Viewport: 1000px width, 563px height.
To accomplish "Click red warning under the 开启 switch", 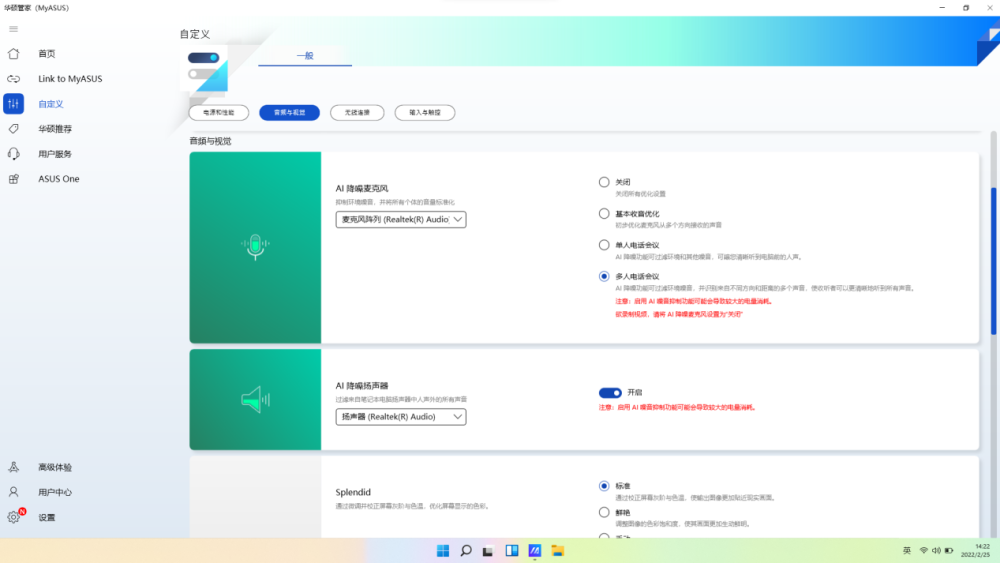I will click(677, 407).
